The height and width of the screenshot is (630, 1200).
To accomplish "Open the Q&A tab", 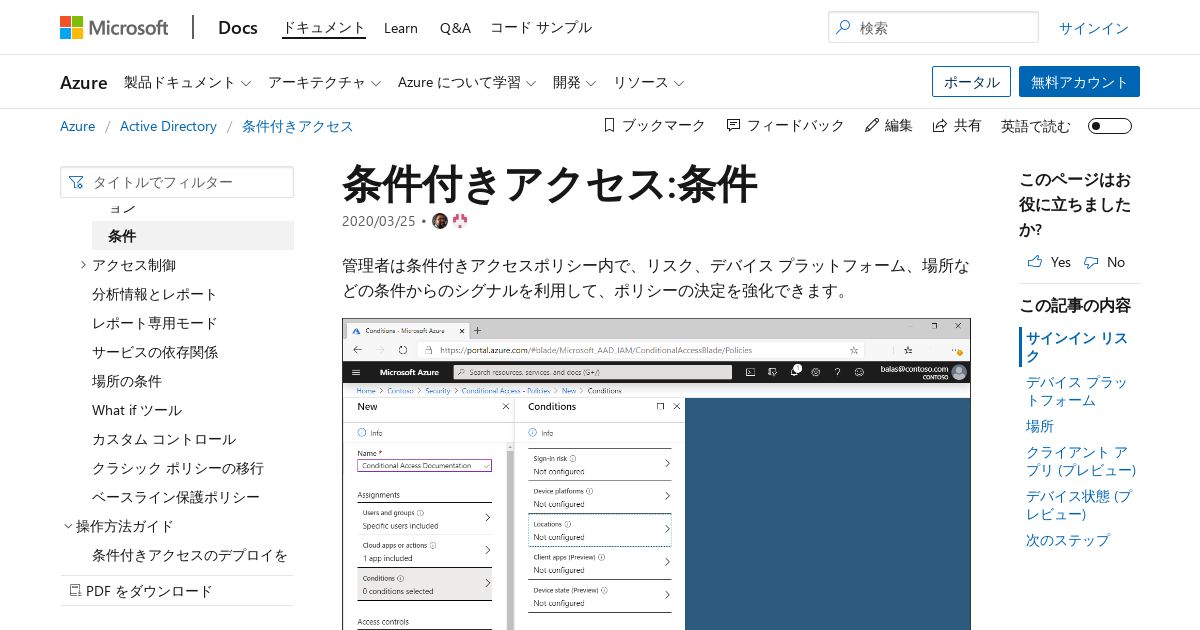I will [x=455, y=28].
